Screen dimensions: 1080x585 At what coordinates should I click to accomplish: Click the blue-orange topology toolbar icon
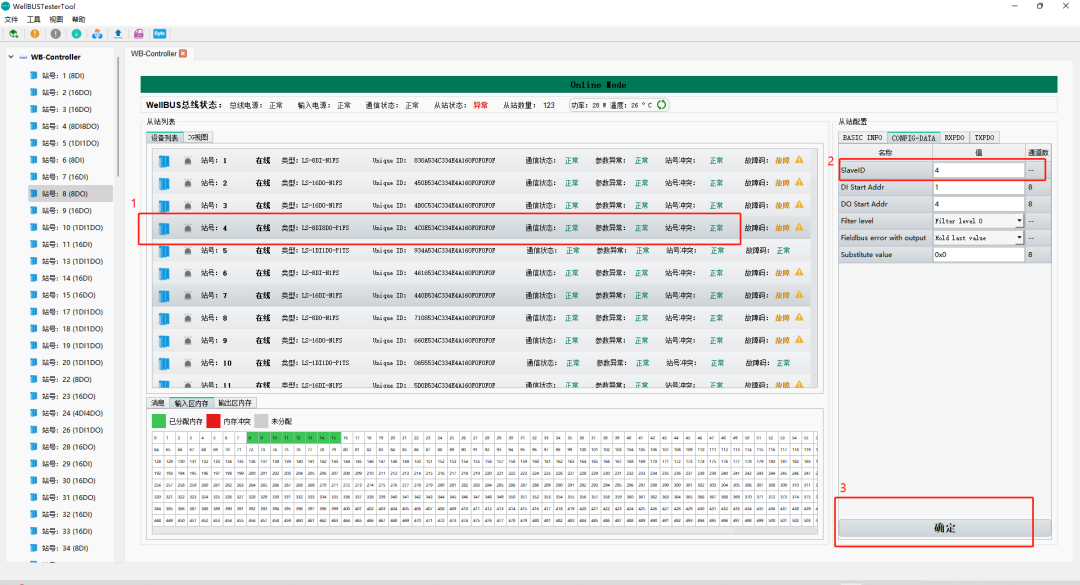coord(97,34)
